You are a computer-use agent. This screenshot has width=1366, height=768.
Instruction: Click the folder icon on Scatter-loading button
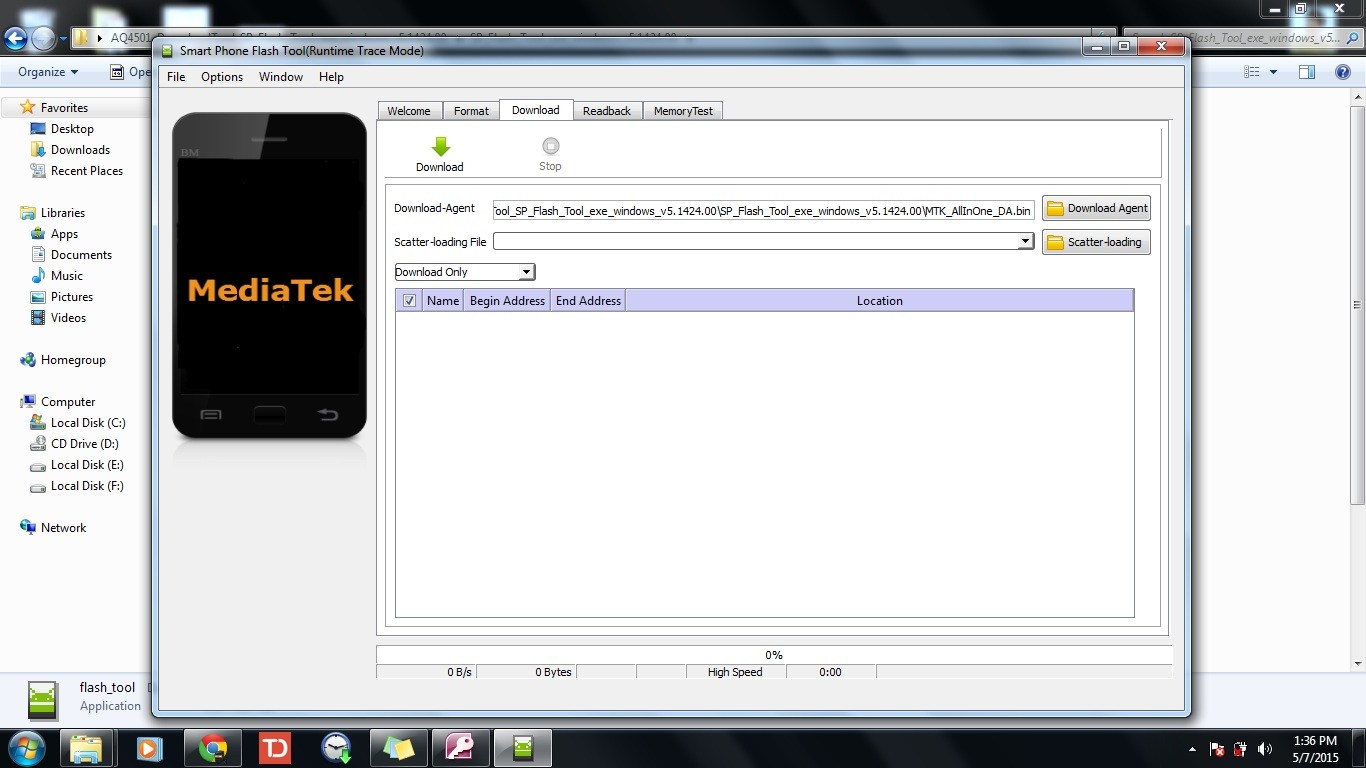pyautogui.click(x=1055, y=242)
